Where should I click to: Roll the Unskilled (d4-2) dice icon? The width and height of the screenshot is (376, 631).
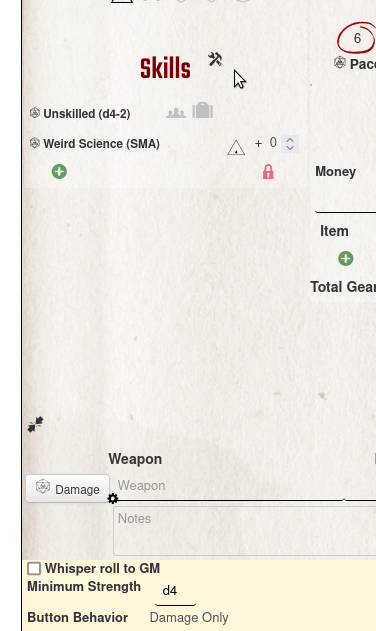coord(35,113)
